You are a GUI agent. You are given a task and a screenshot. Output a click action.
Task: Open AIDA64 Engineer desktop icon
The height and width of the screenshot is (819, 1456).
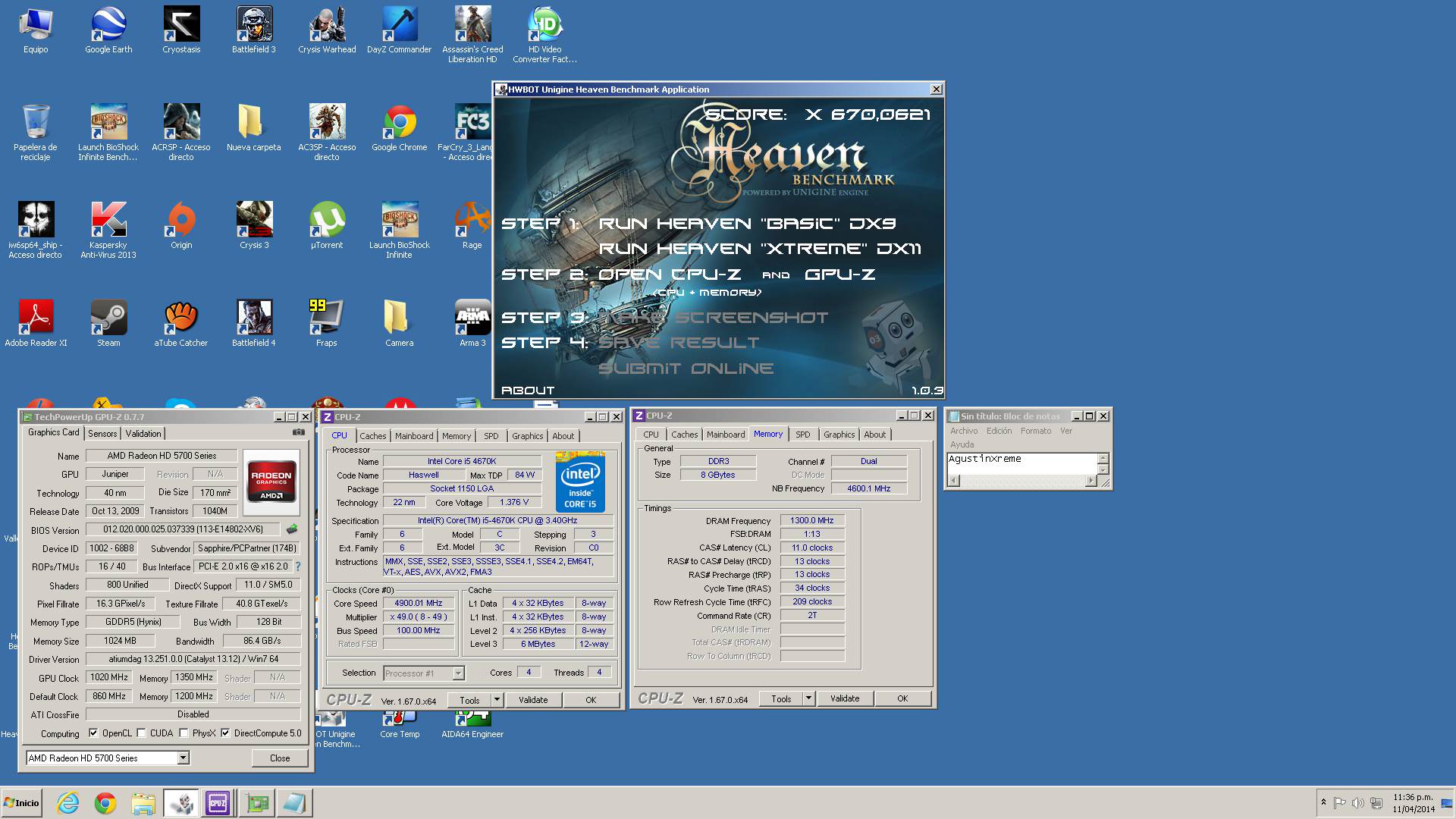click(x=472, y=725)
